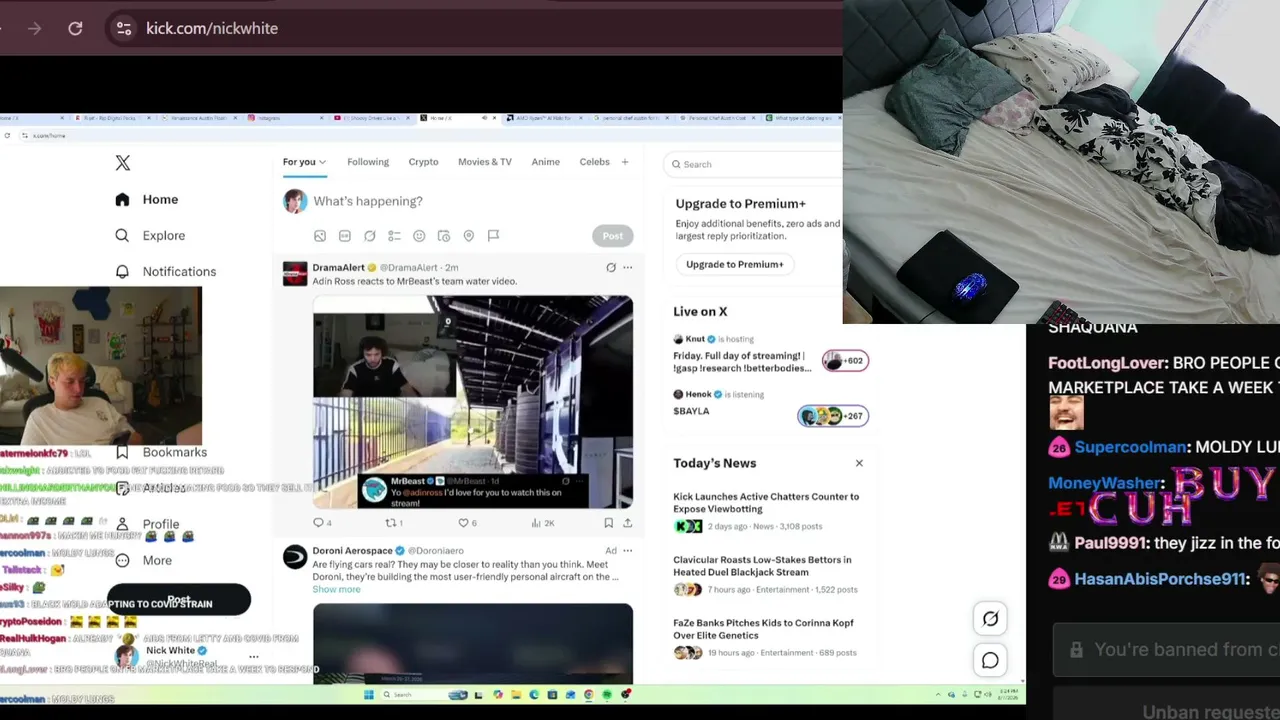This screenshot has height=720, width=1280.
Task: Dismiss the Today's News panel
Action: tap(859, 463)
